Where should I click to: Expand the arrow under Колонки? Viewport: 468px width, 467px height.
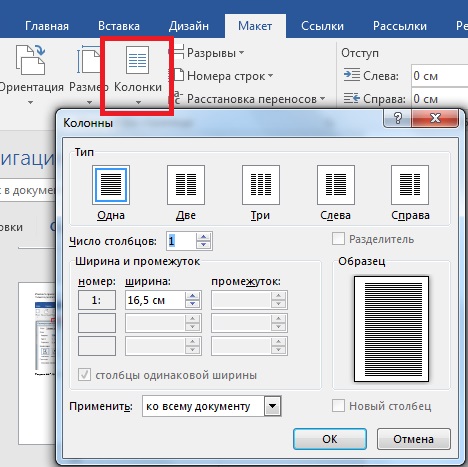[138, 102]
